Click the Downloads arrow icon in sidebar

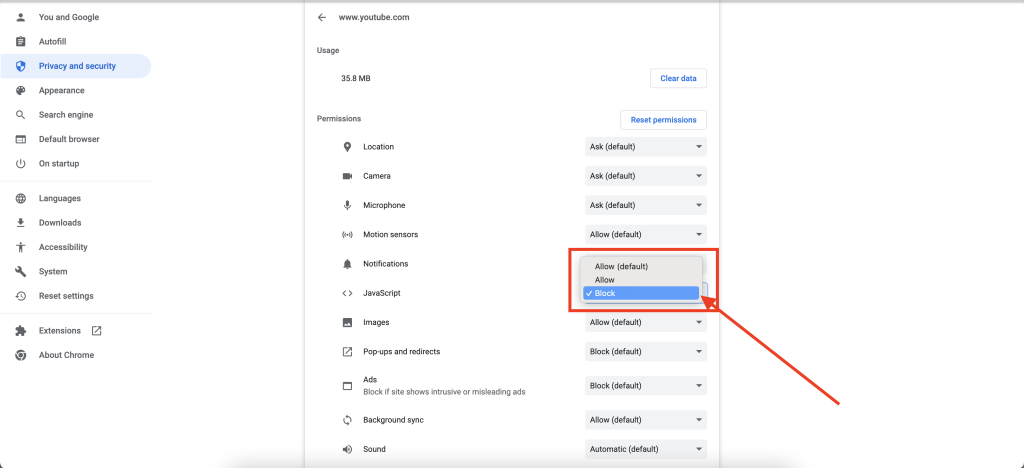coord(20,223)
